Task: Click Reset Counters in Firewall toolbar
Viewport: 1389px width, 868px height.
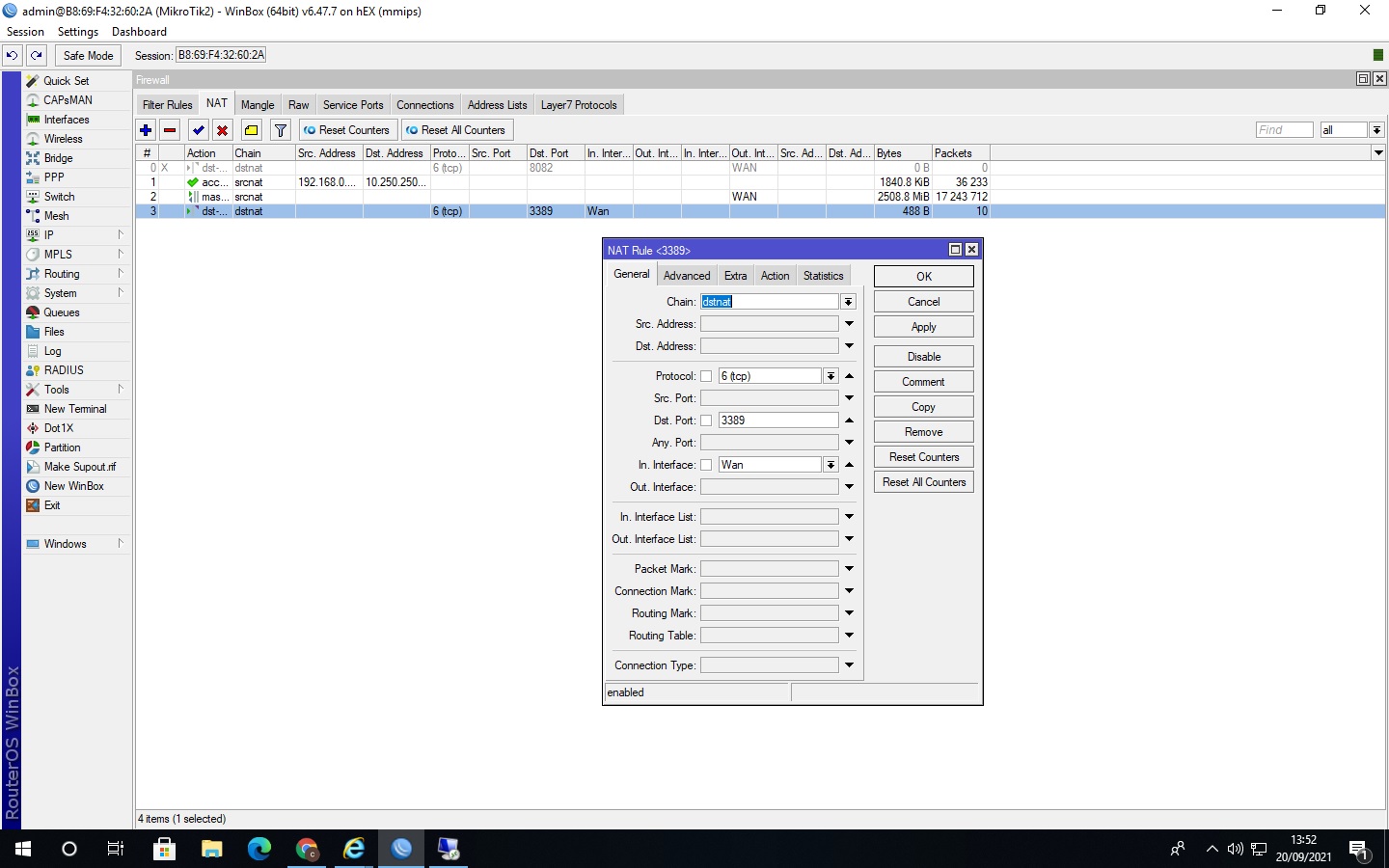Action: click(x=347, y=130)
